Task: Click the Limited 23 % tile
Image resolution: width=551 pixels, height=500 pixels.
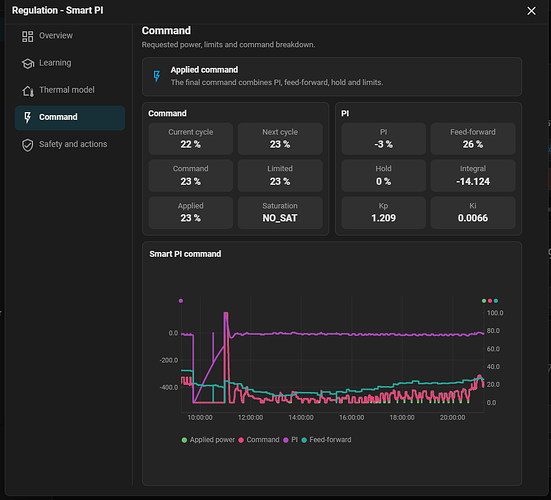Action: [x=280, y=176]
